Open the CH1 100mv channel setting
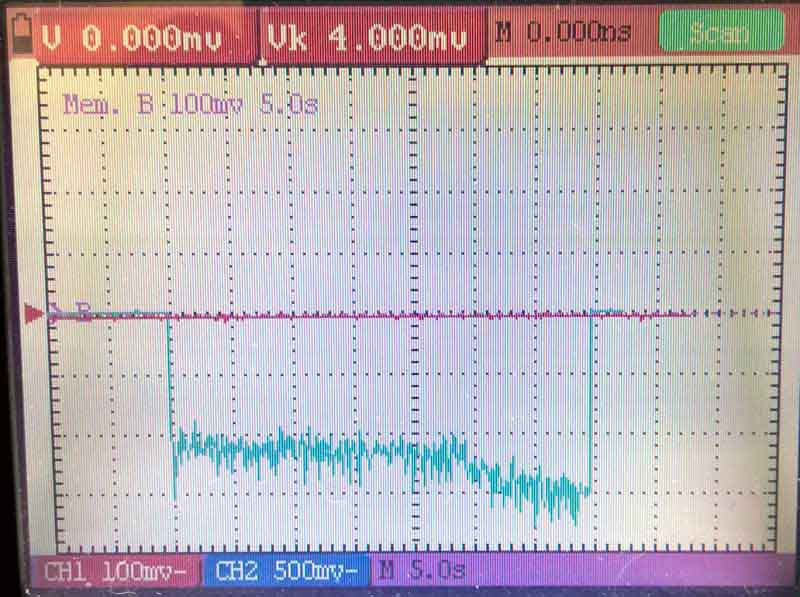 (116, 571)
